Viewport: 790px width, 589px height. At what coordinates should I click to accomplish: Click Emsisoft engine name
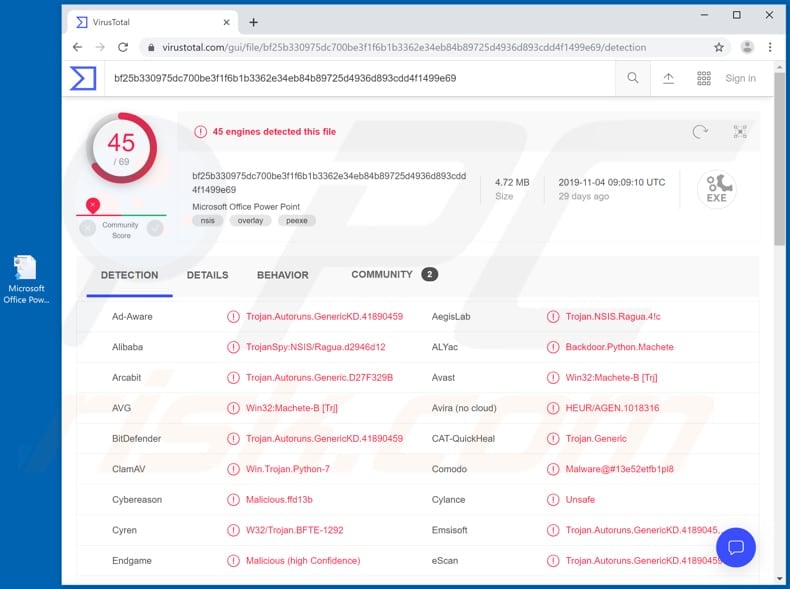[449, 531]
